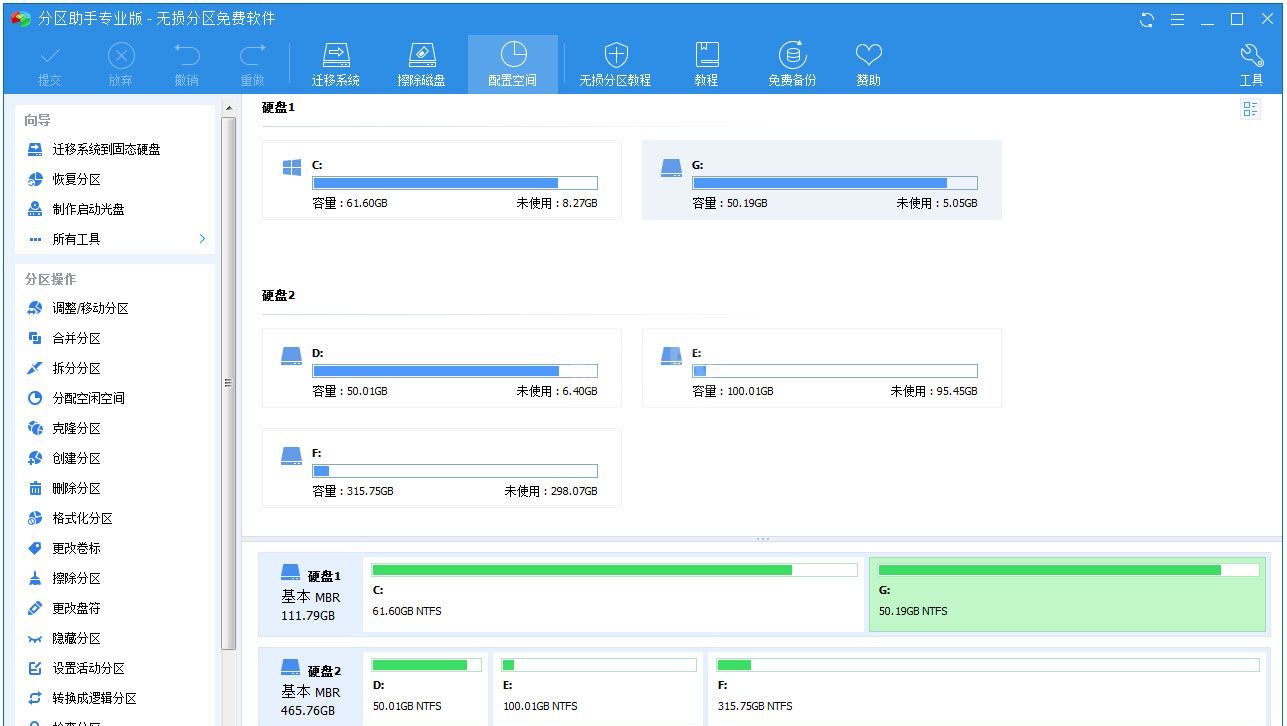Click the 向导 section header
This screenshot has width=1287, height=726.
38,120
